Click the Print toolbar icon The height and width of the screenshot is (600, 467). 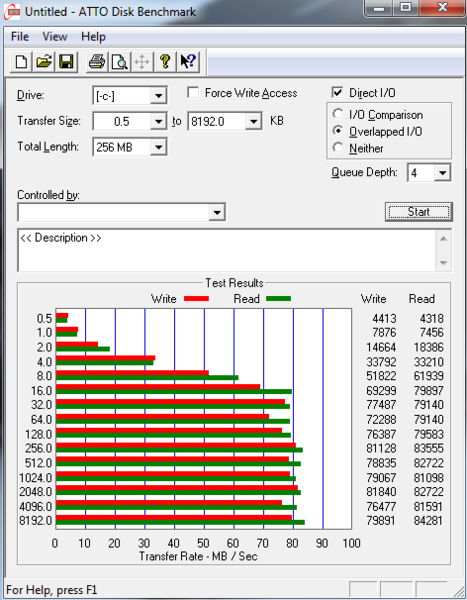pyautogui.click(x=97, y=61)
